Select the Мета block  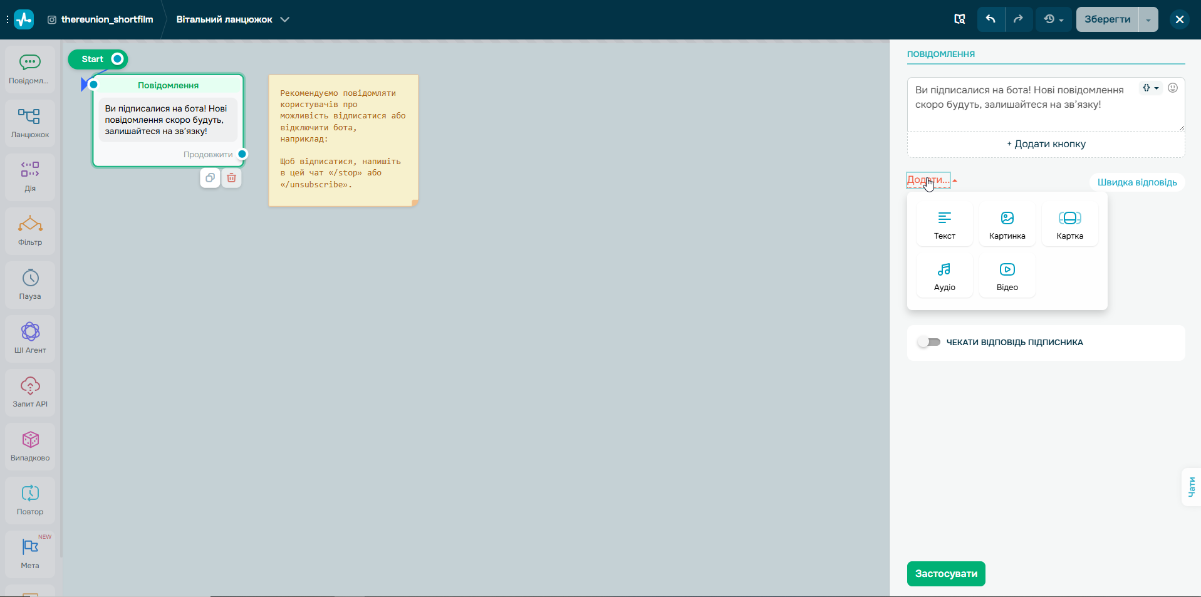(30, 554)
